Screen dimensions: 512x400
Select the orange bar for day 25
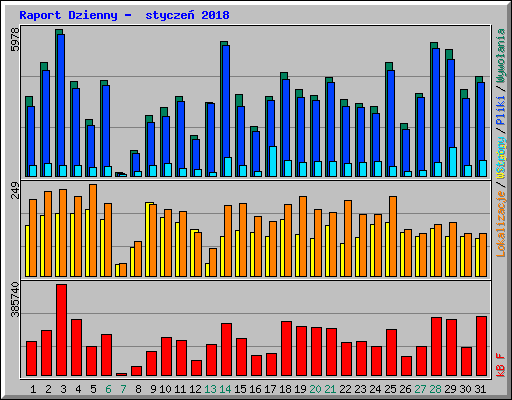(393, 236)
